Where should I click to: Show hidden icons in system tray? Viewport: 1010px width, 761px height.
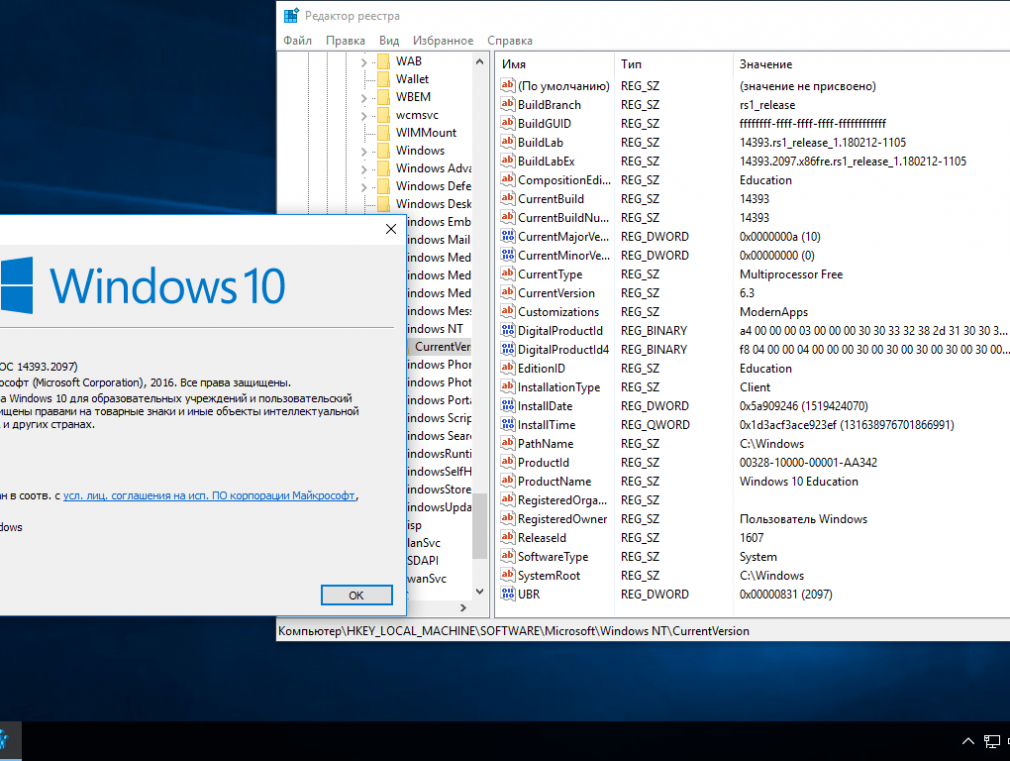(967, 741)
